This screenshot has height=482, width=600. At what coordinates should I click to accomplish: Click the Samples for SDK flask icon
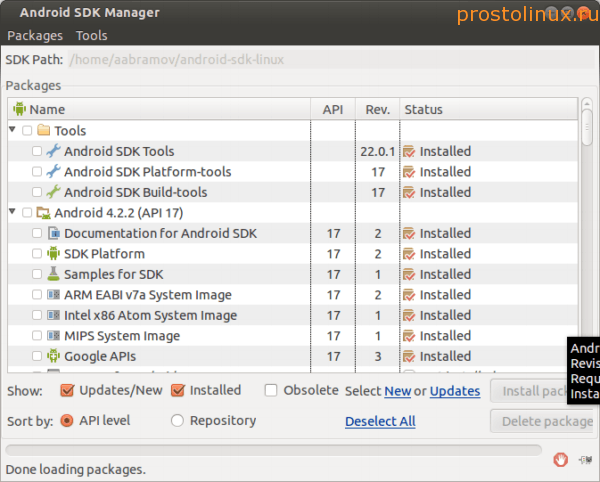[53, 274]
